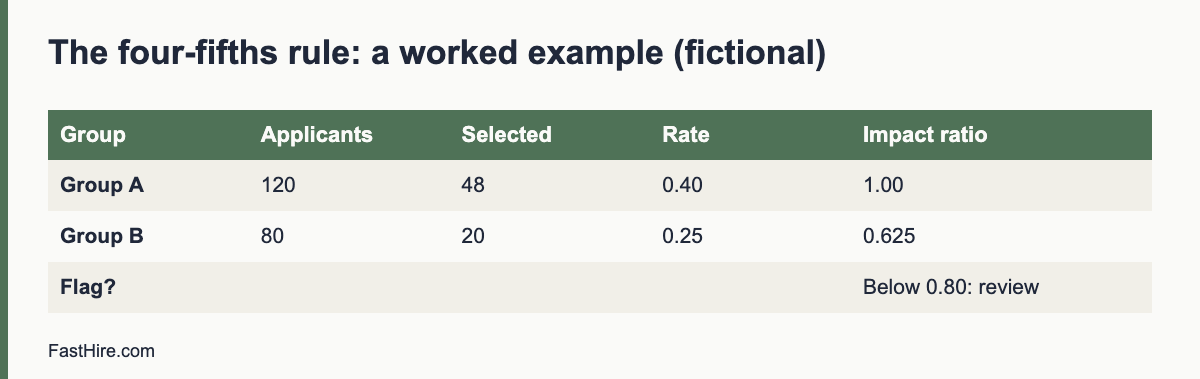Select the 20 selected cell
Screen dimensions: 1200x379
click(x=473, y=236)
